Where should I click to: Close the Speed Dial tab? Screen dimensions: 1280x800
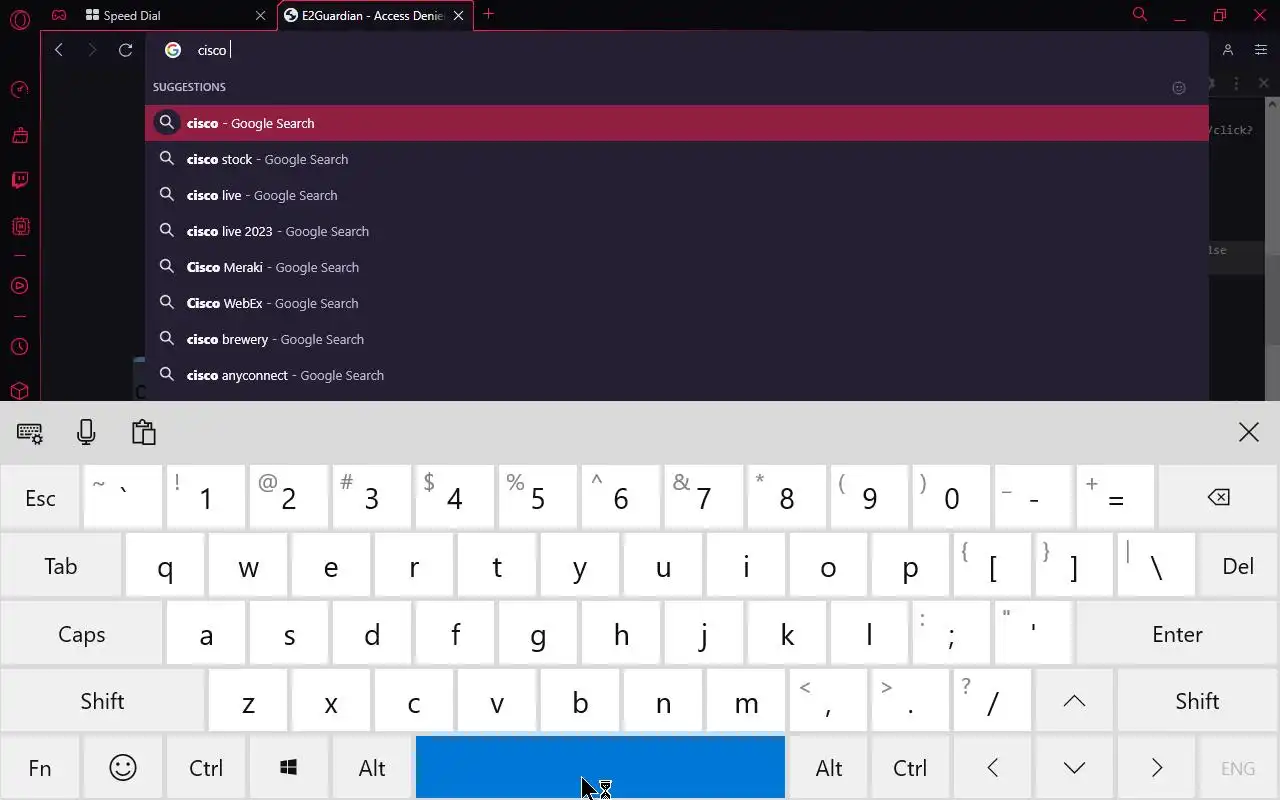pyautogui.click(x=261, y=16)
